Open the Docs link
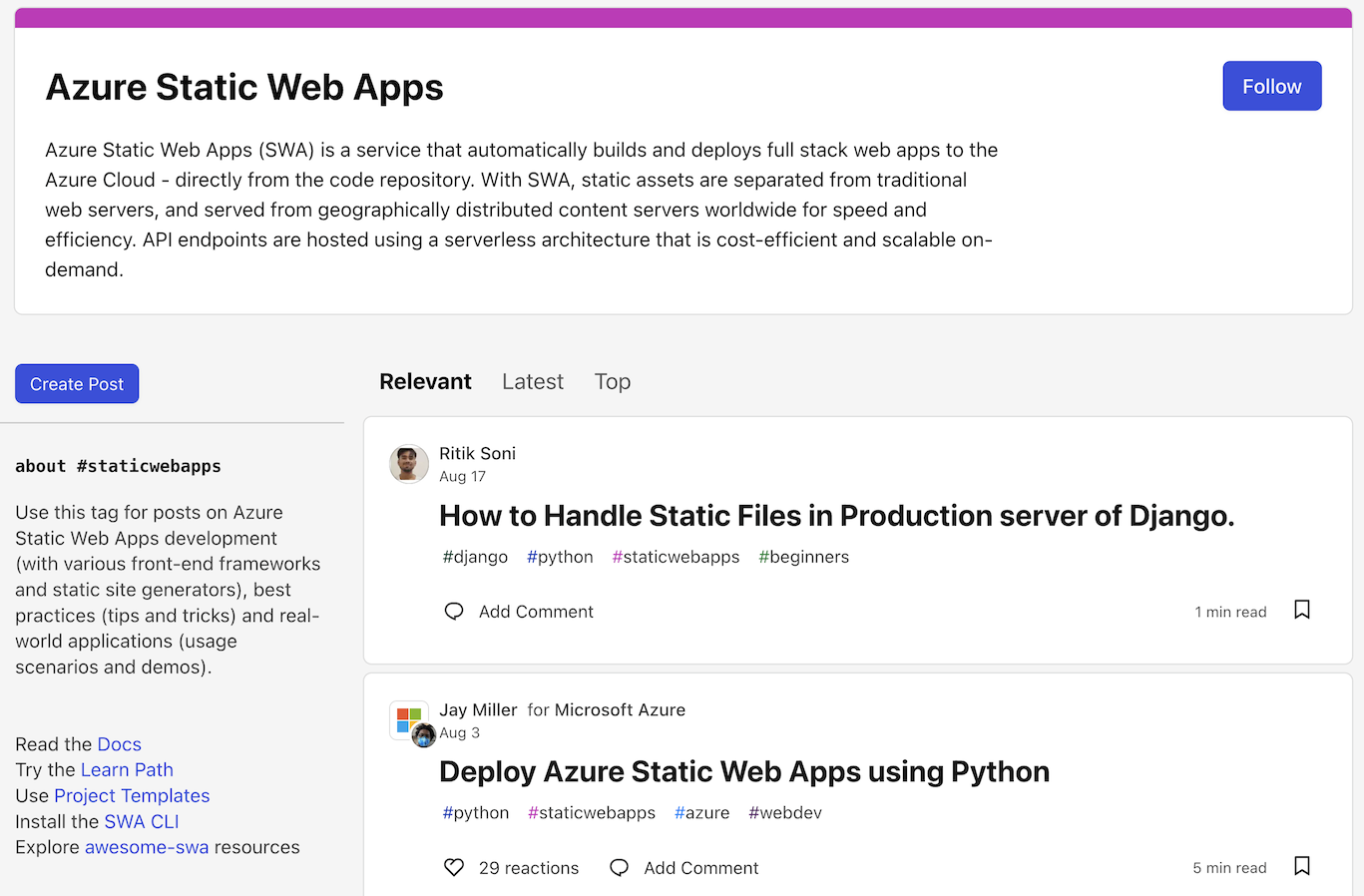 point(119,744)
